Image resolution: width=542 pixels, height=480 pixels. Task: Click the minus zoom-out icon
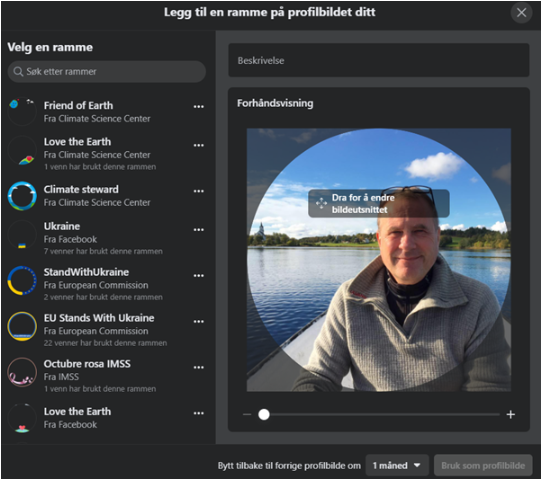247,414
